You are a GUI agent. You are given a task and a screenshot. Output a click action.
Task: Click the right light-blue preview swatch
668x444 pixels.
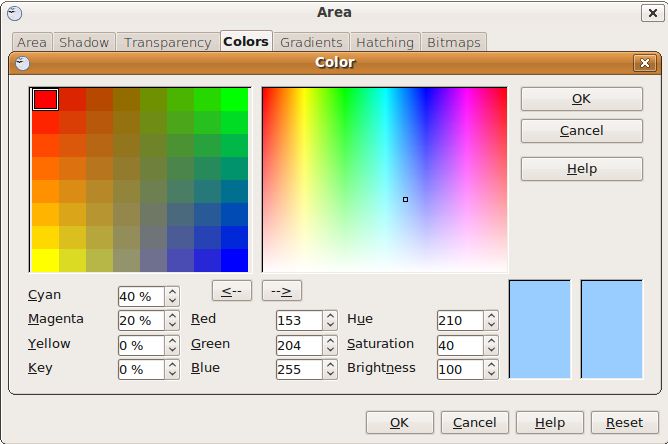point(611,329)
